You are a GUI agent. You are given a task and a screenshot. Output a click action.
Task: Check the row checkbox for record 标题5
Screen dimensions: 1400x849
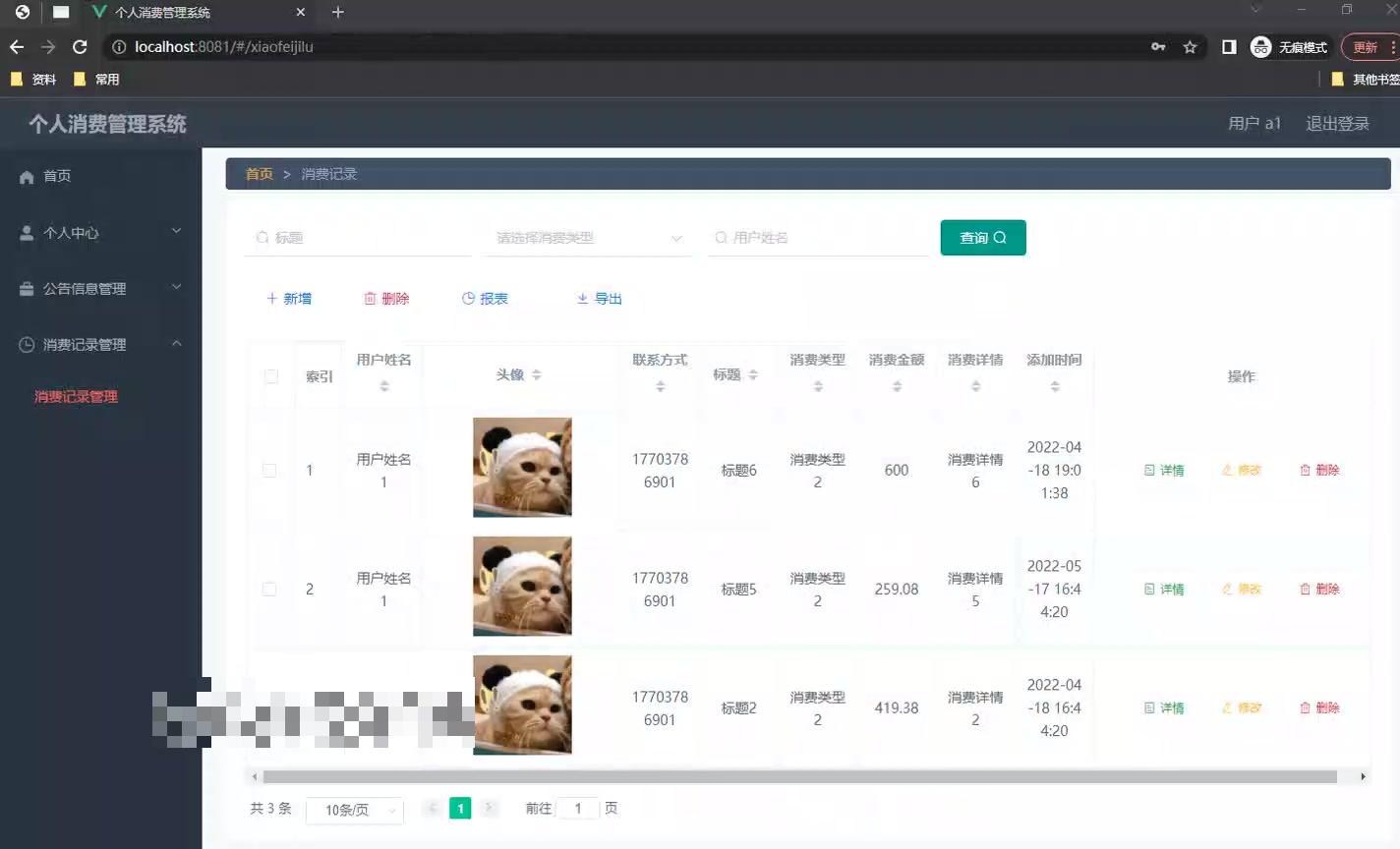coord(269,589)
